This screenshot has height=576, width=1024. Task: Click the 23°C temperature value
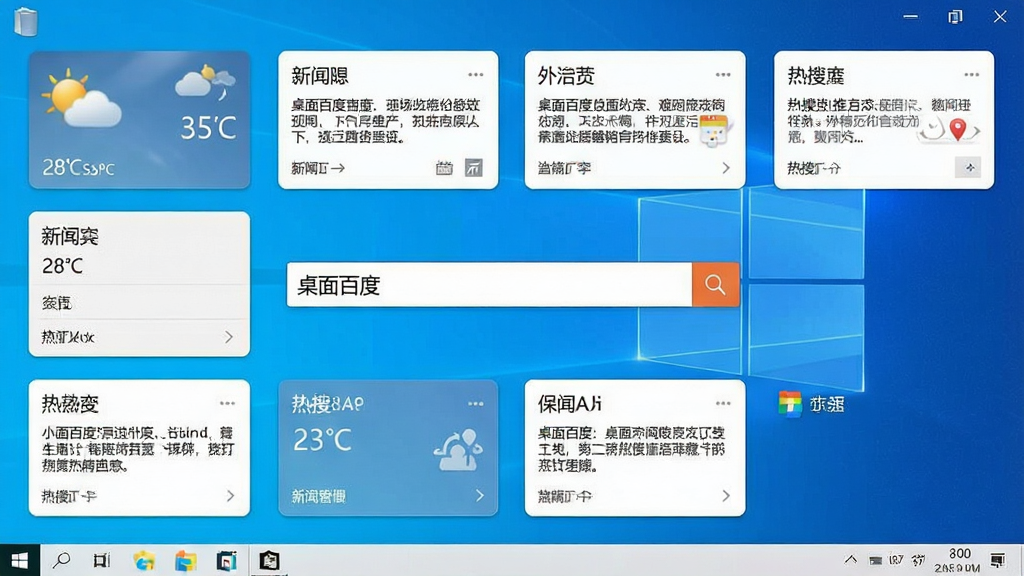(323, 440)
